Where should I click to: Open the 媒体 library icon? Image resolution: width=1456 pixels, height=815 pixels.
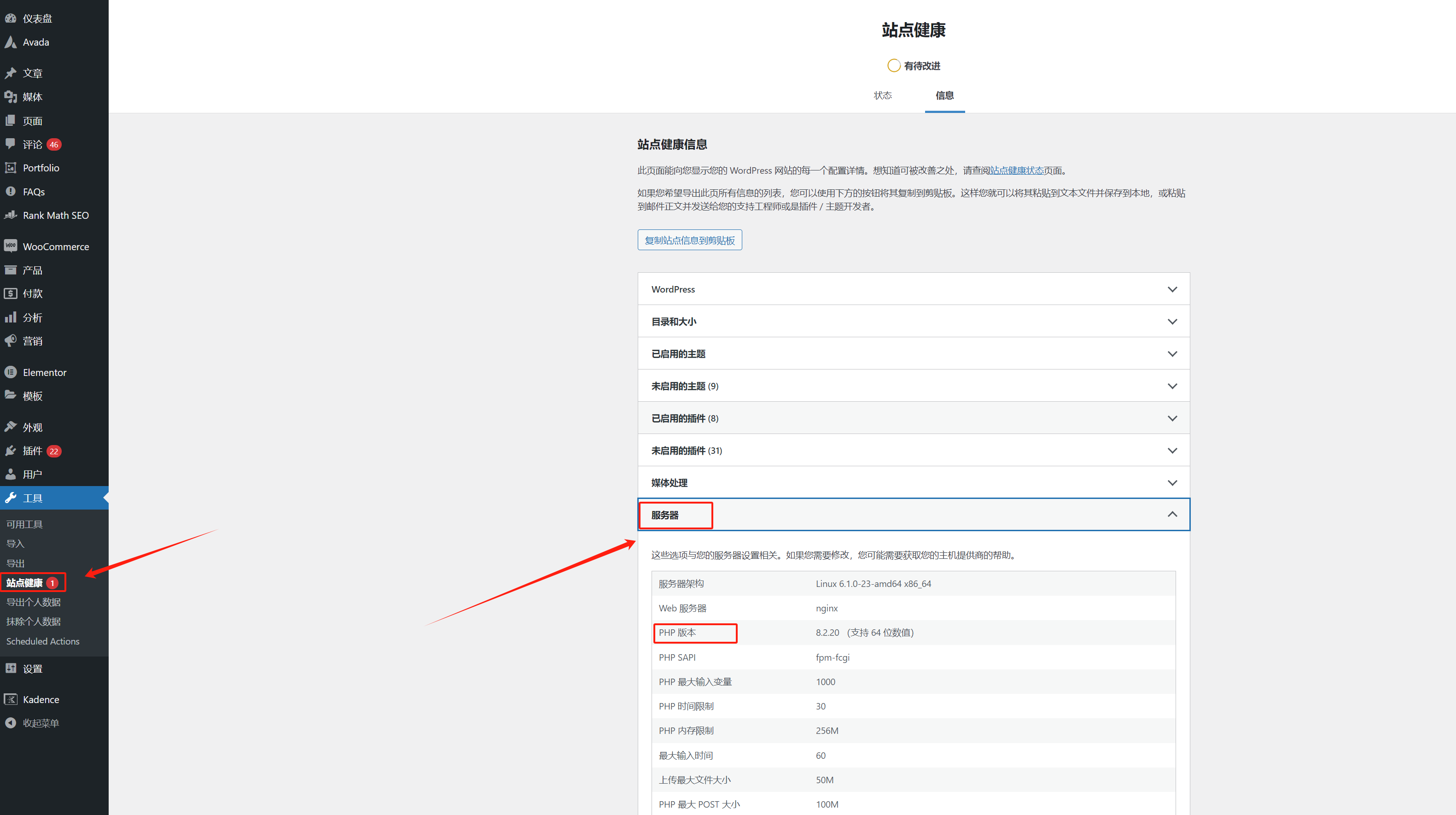11,97
